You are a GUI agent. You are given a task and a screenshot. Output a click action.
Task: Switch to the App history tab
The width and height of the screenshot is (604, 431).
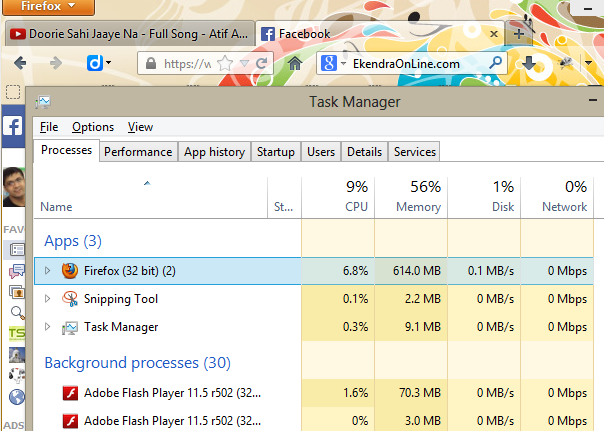(214, 152)
